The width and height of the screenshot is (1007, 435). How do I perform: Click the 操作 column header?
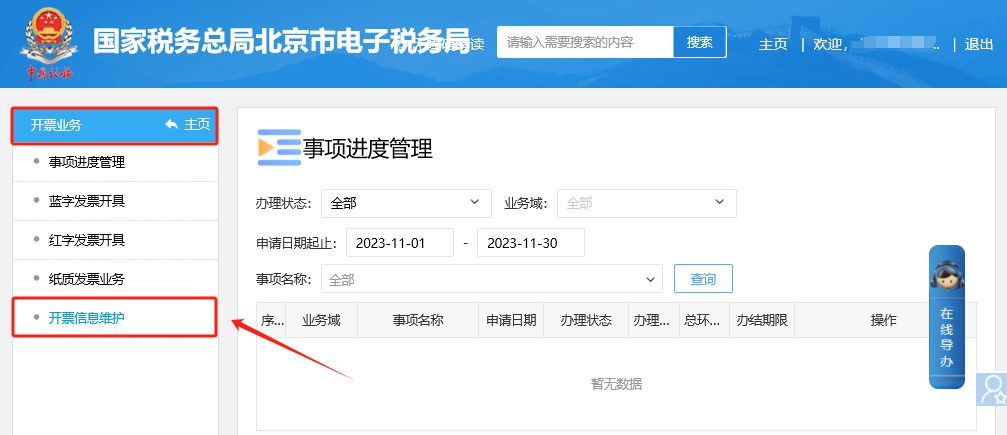884,320
